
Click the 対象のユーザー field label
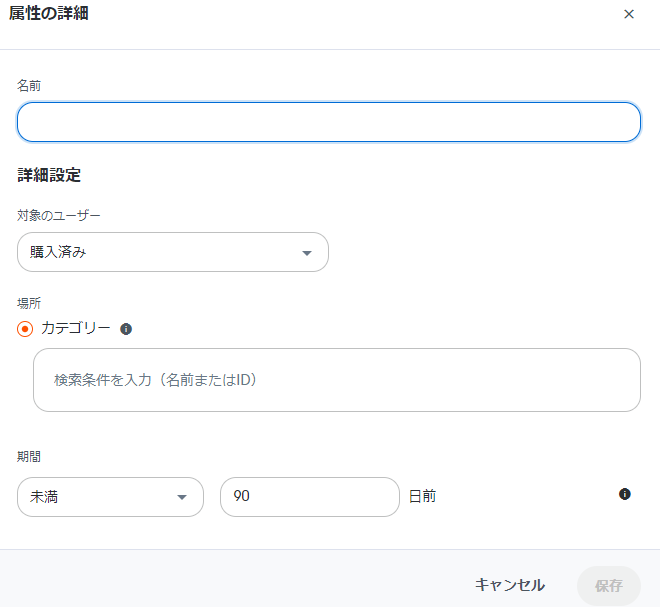(x=59, y=215)
